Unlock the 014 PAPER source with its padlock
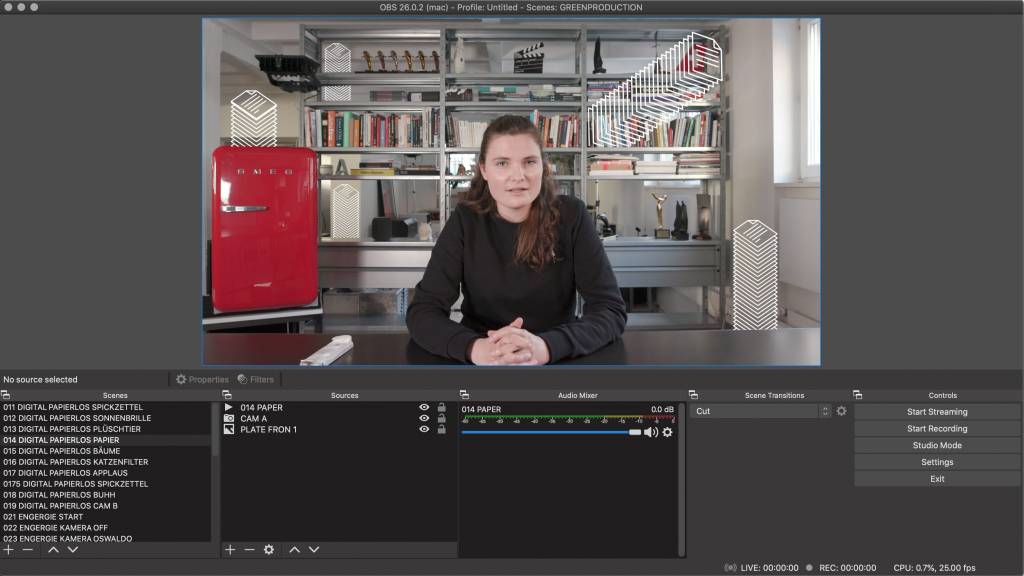The height and width of the screenshot is (576, 1024). [x=441, y=407]
